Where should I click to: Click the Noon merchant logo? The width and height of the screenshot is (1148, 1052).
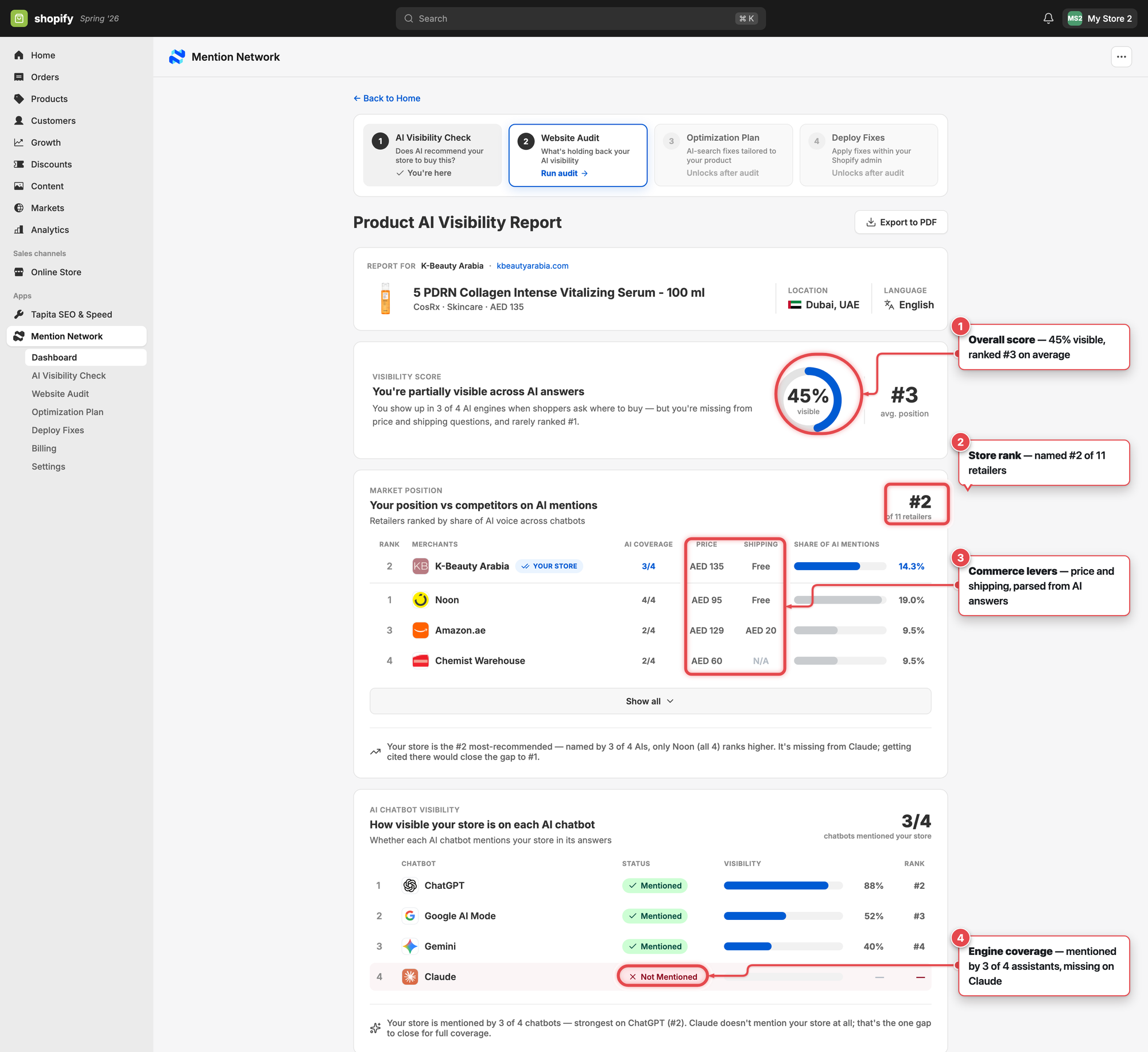coord(421,600)
